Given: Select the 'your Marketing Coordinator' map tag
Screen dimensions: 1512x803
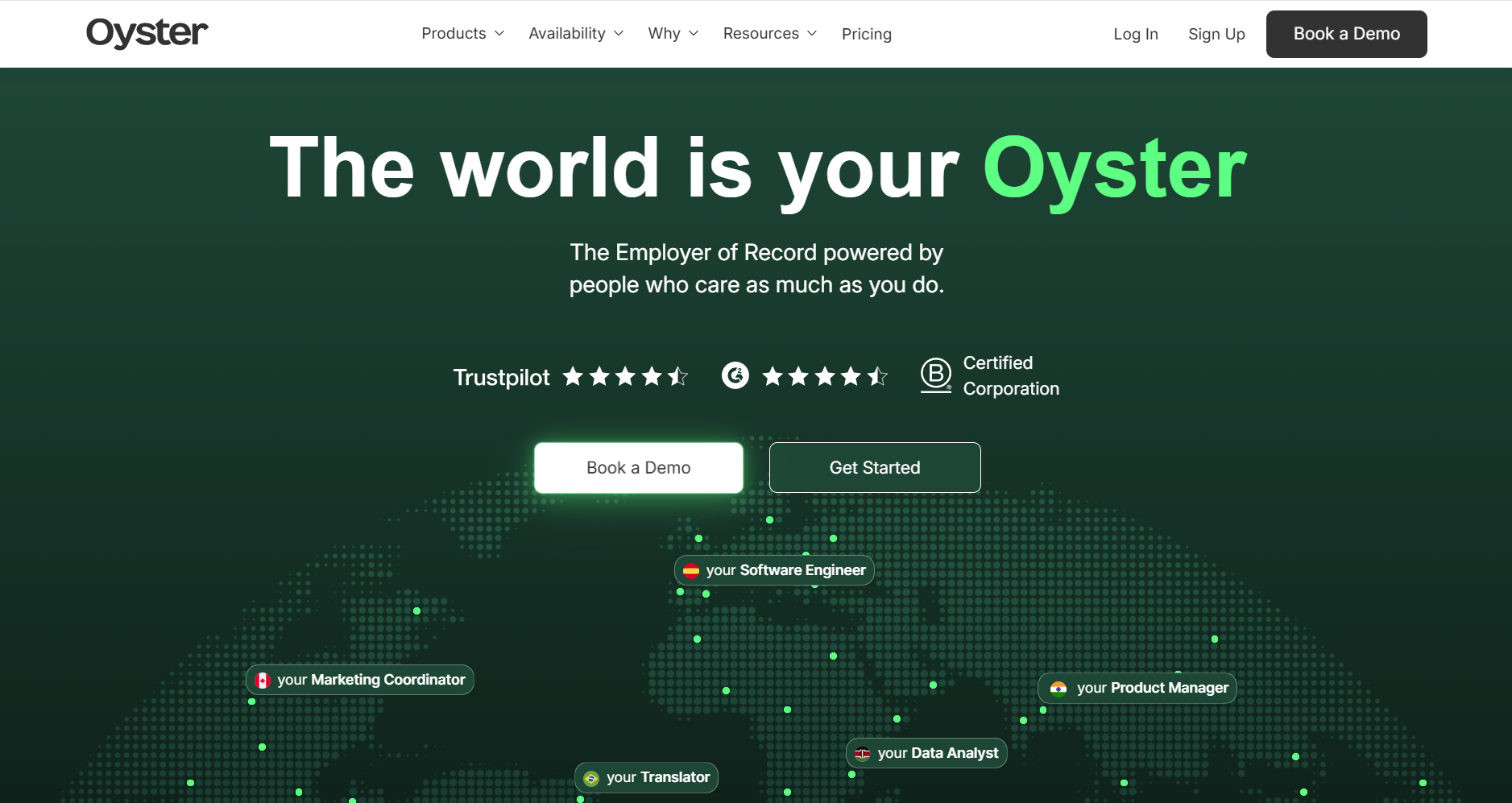Looking at the screenshot, I should coord(360,680).
